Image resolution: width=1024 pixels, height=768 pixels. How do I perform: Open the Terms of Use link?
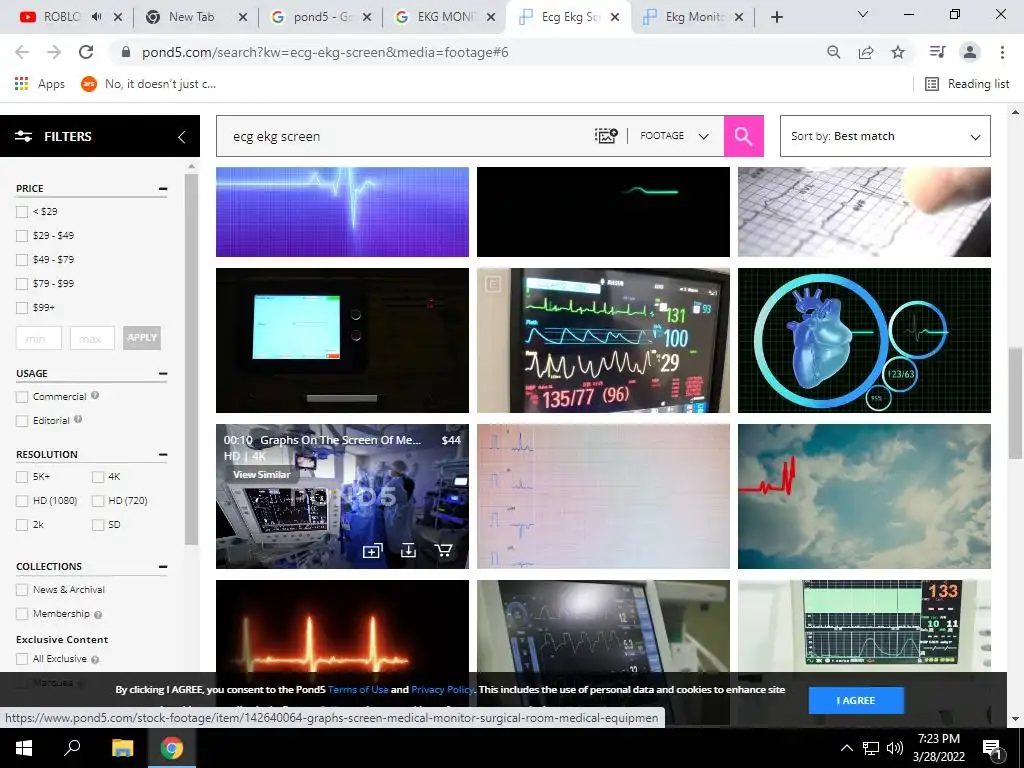point(358,689)
